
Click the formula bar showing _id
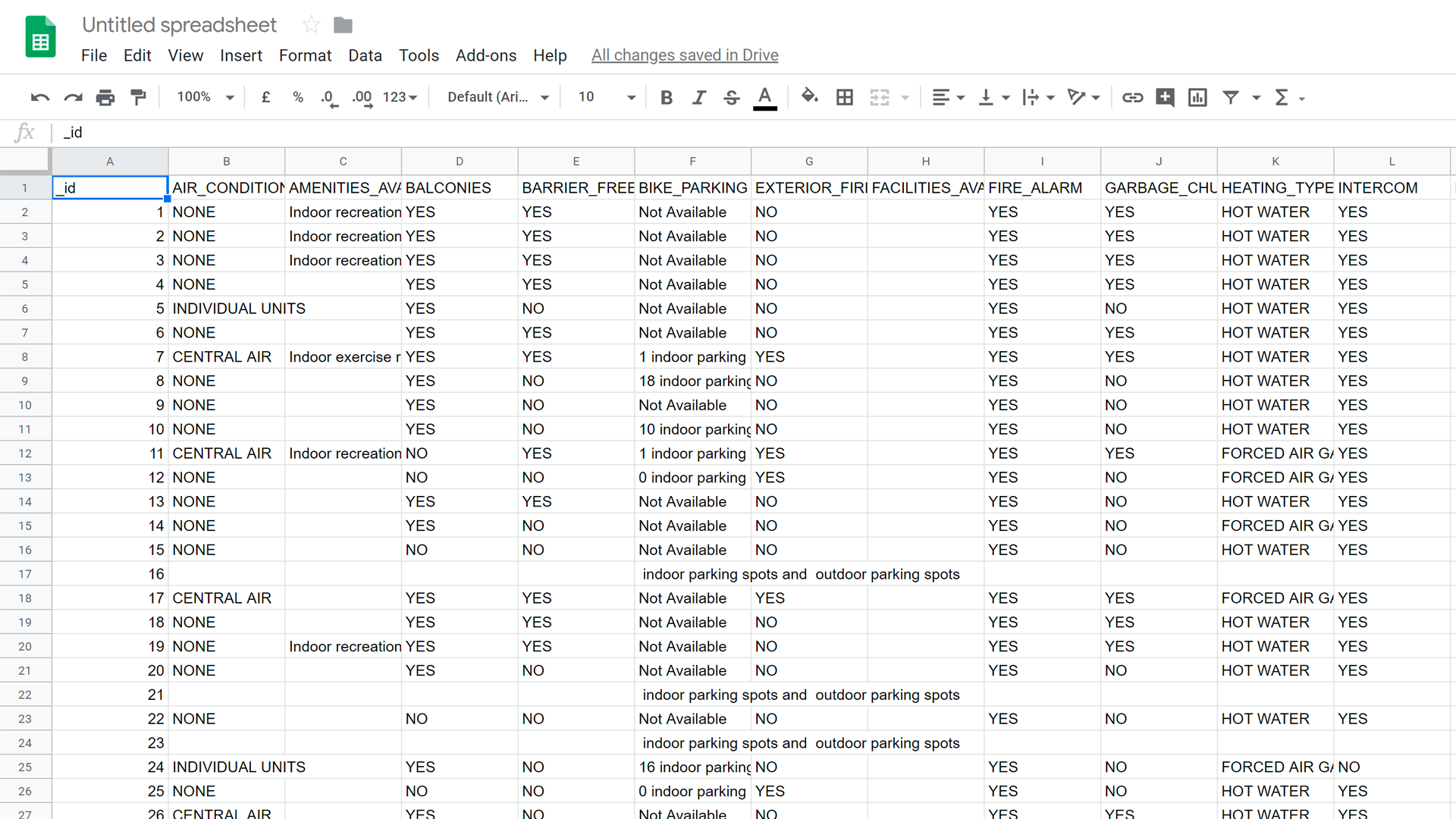pyautogui.click(x=755, y=133)
